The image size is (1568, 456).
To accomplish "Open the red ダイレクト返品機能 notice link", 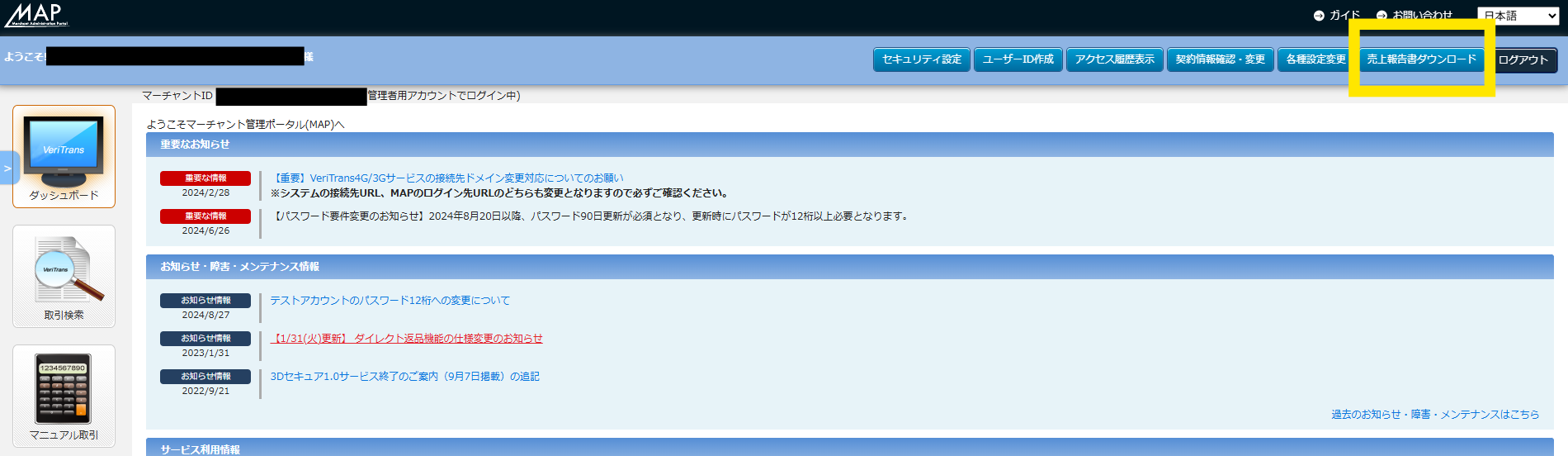I will [406, 339].
